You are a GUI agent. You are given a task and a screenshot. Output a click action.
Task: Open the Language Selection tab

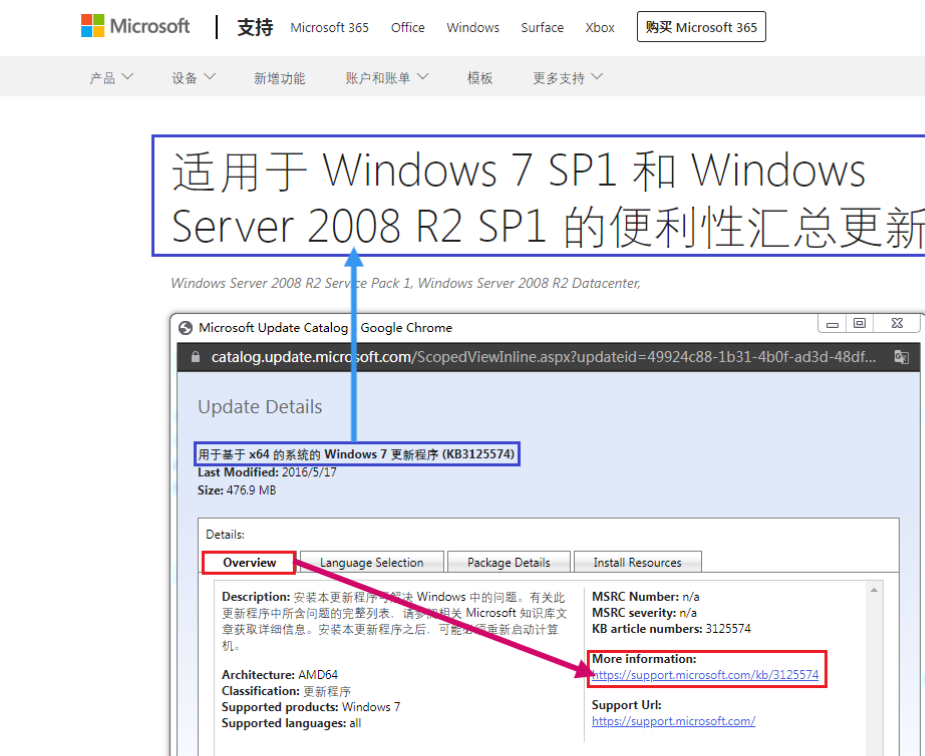pos(371,562)
